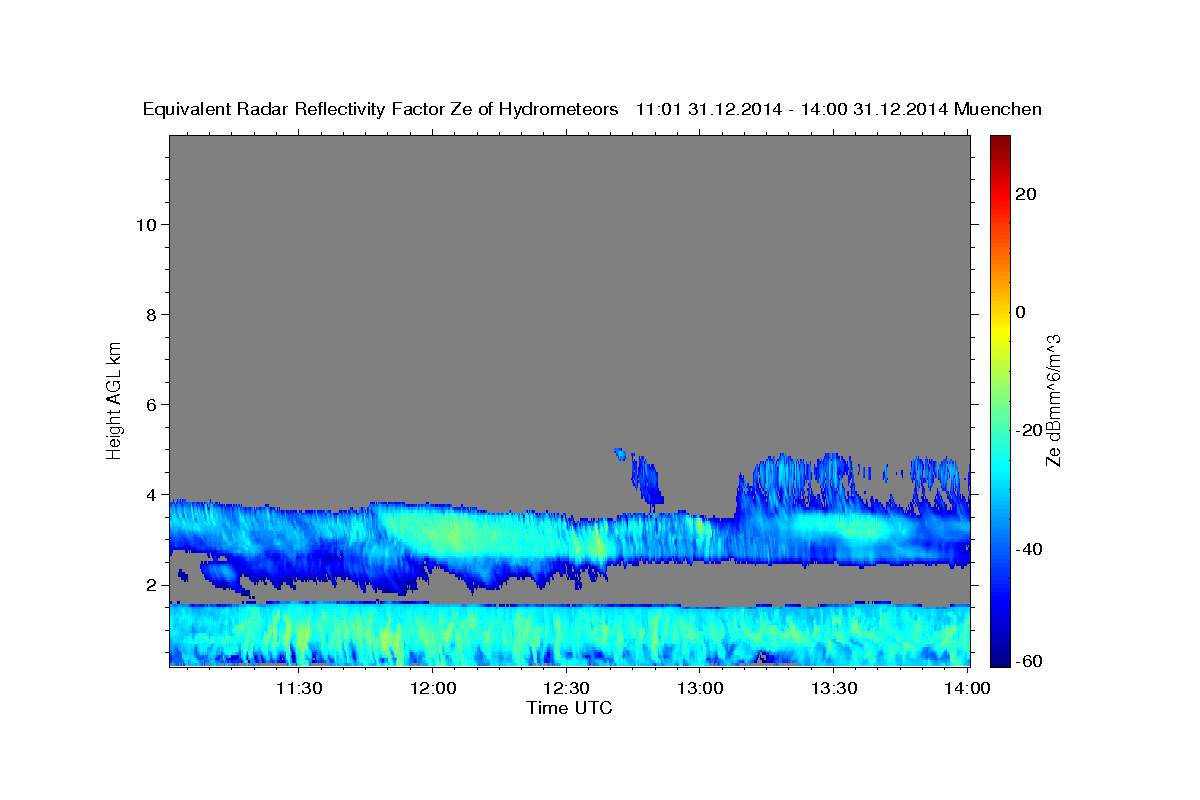This screenshot has width=1200, height=800.
Task: Click the height axis label '8'
Action: coord(151,314)
